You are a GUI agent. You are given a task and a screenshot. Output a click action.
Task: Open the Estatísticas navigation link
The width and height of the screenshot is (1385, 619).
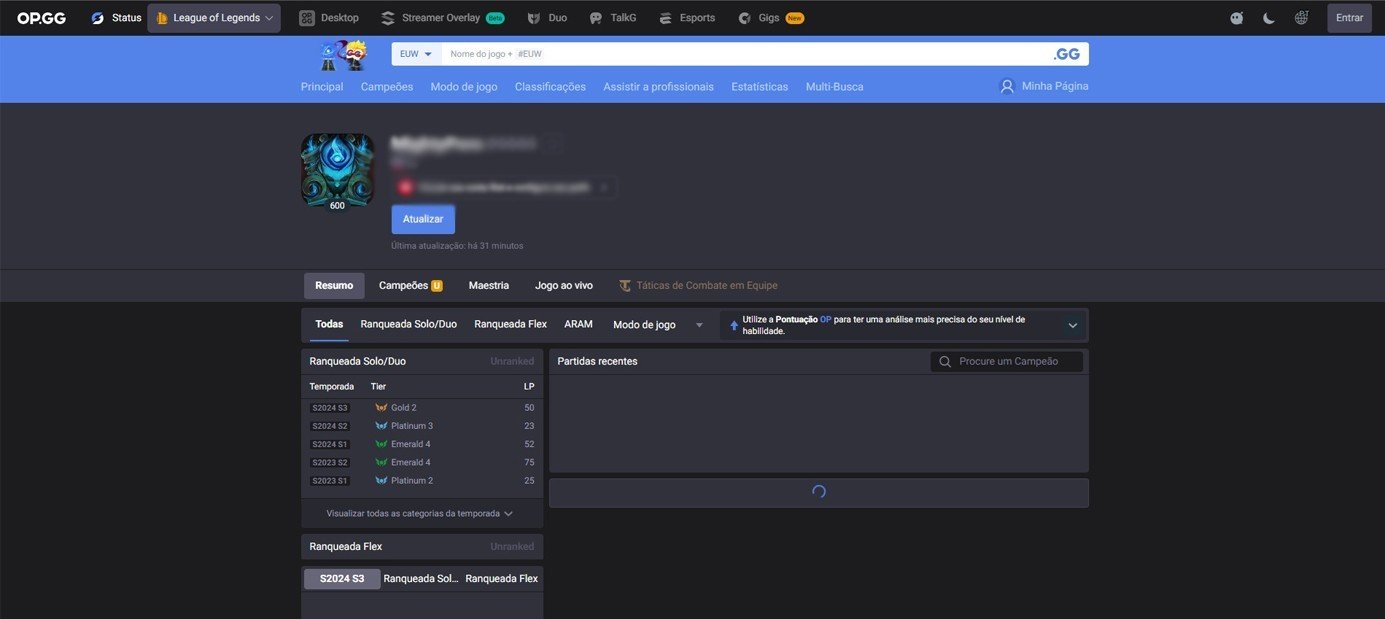(x=760, y=87)
